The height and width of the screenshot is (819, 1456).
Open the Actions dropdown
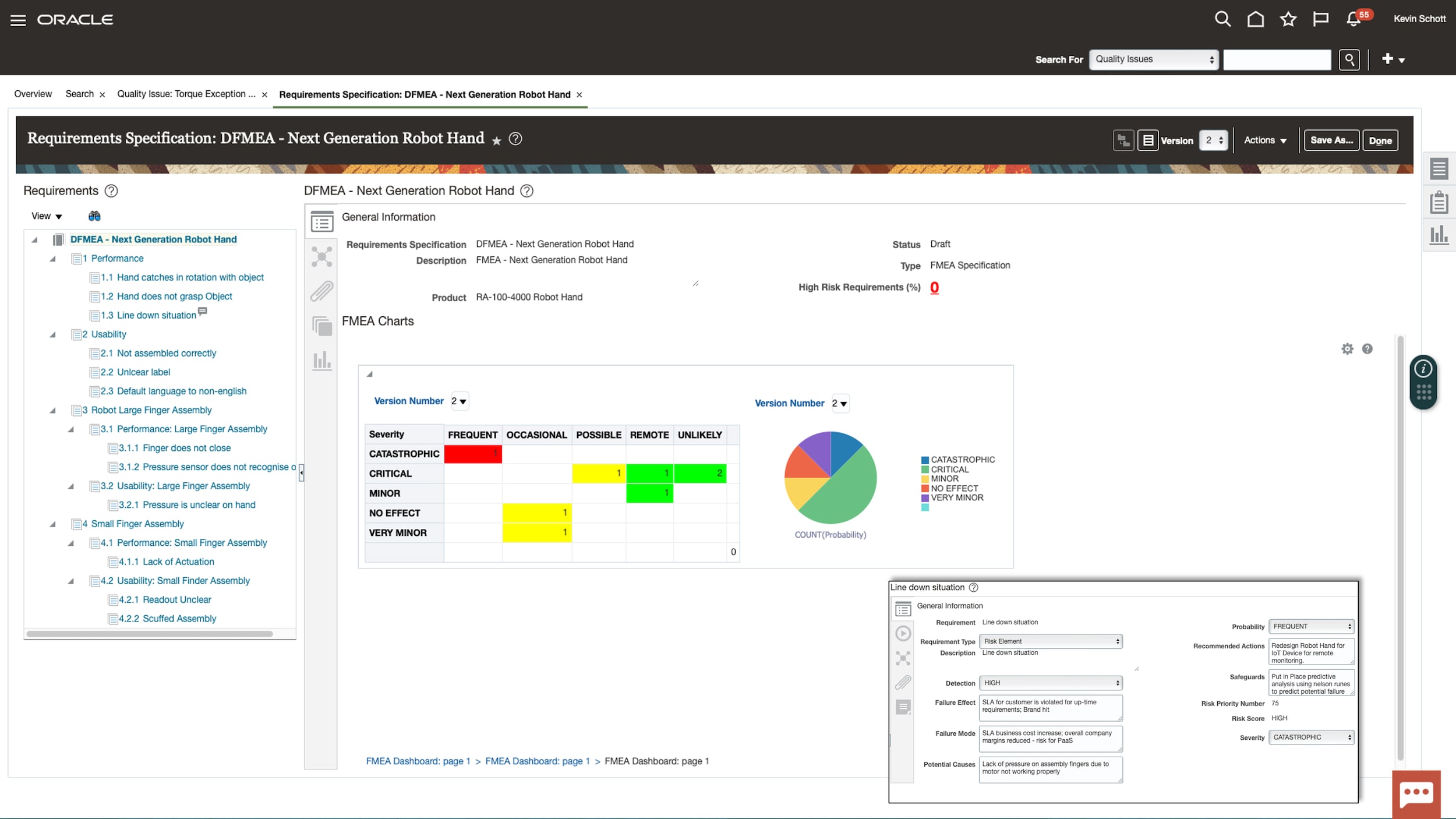pos(1265,140)
